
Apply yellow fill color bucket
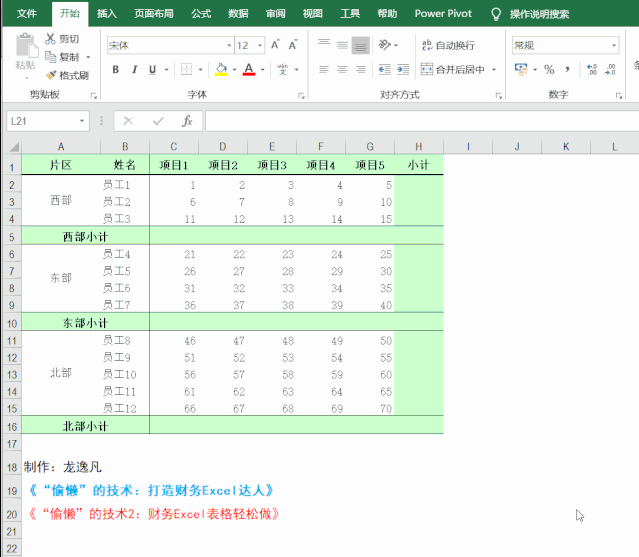click(221, 70)
